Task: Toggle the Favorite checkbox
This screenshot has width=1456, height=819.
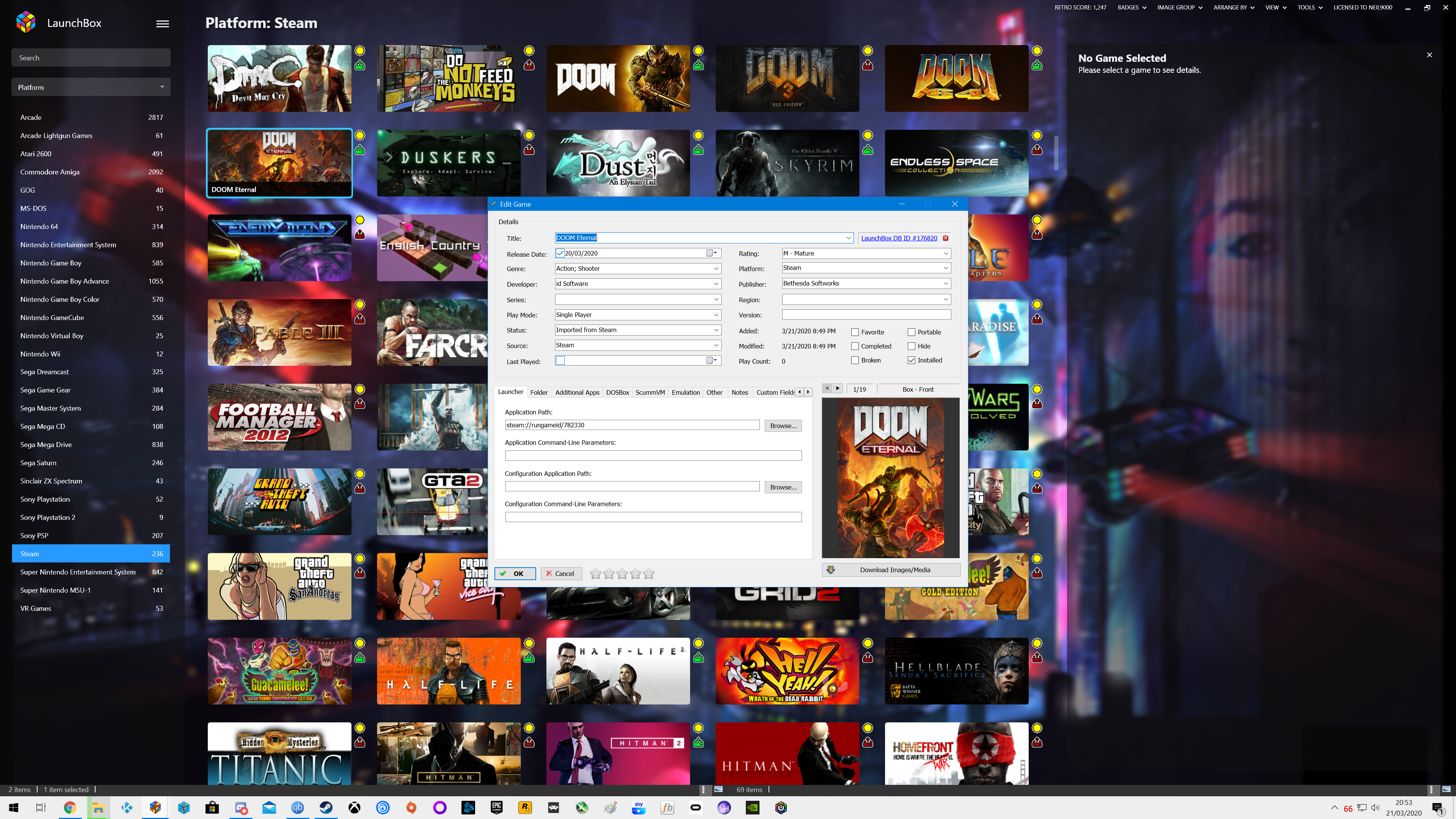Action: point(855,333)
